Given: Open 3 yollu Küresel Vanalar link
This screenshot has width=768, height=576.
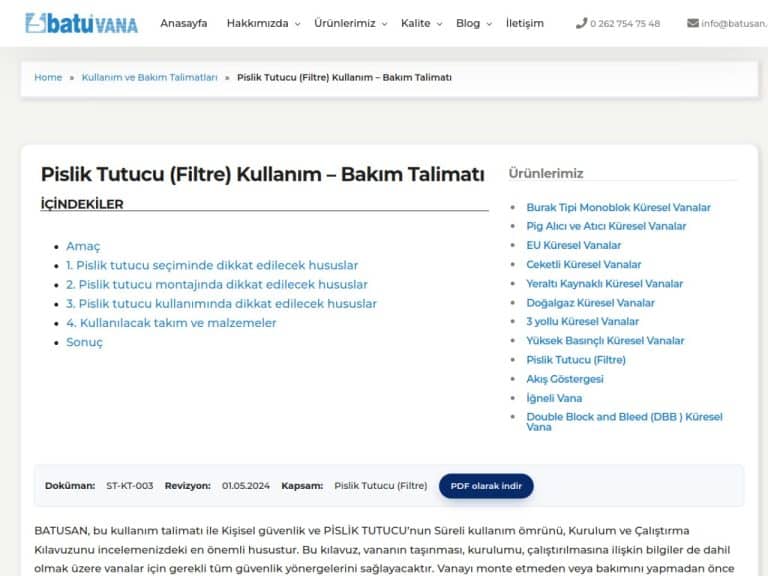Looking at the screenshot, I should tap(582, 321).
